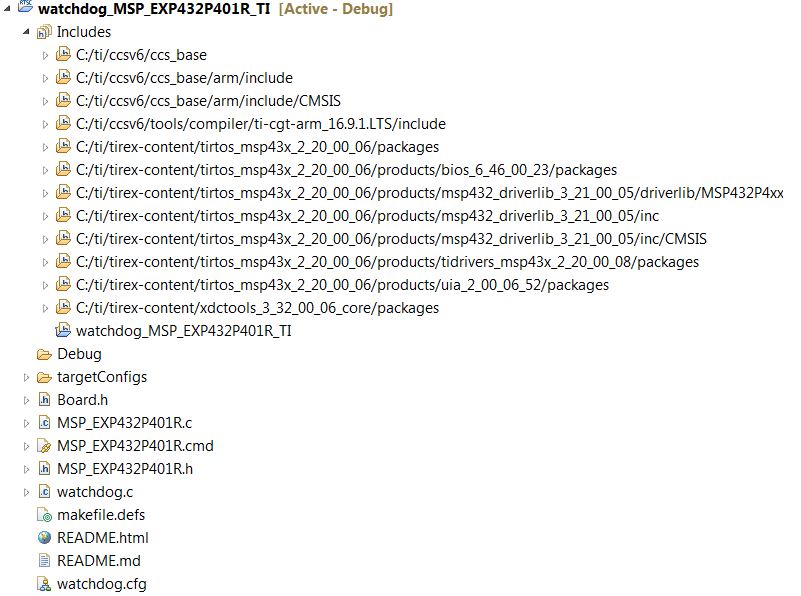Expand the msp432_driverlib_3_21_00_05/inc arrow
This screenshot has width=801, height=596.
point(45,216)
